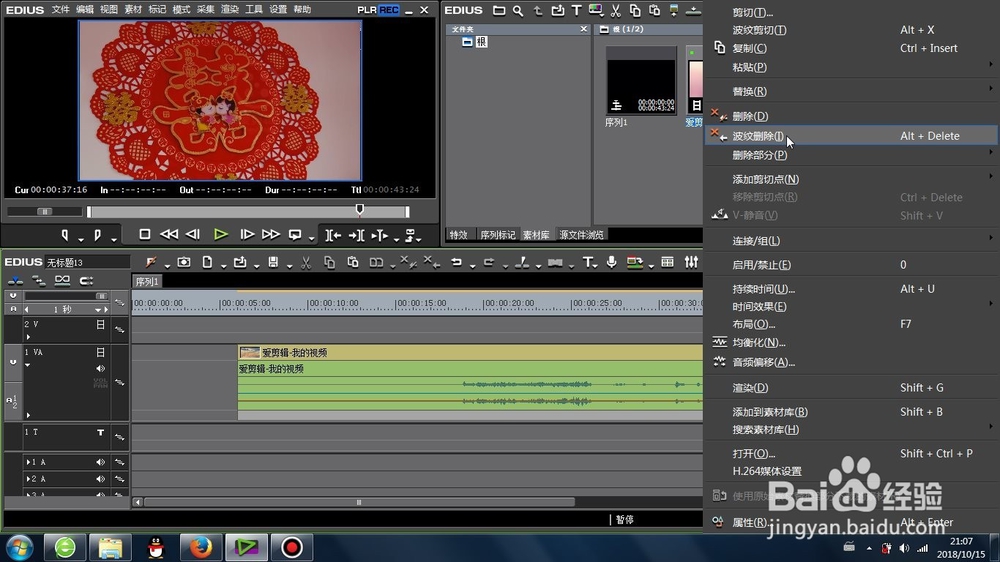Mute the 1 A audio track
The height and width of the screenshot is (562, 1000).
pyautogui.click(x=100, y=462)
